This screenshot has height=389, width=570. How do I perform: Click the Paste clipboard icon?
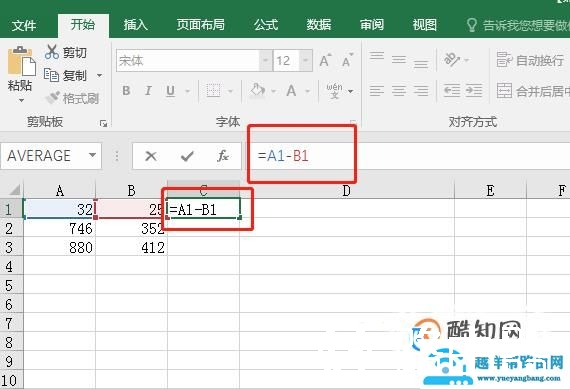[x=21, y=60]
